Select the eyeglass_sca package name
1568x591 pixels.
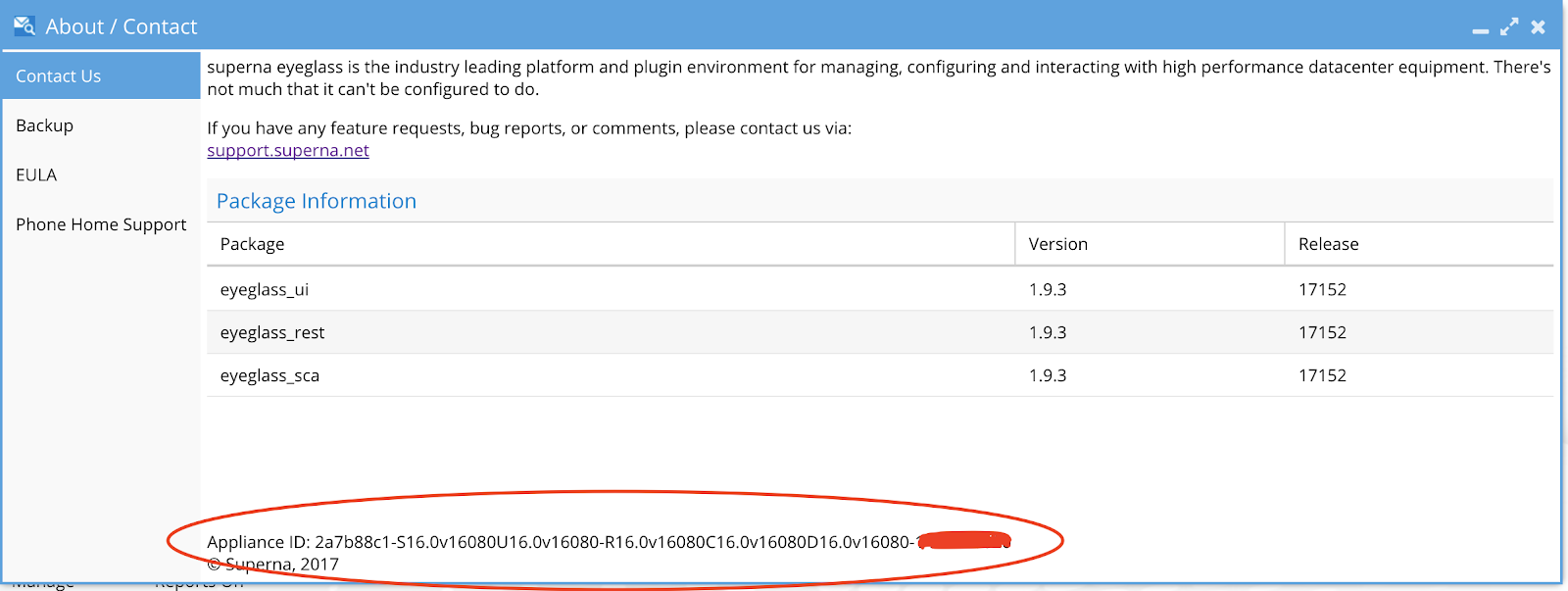(269, 375)
